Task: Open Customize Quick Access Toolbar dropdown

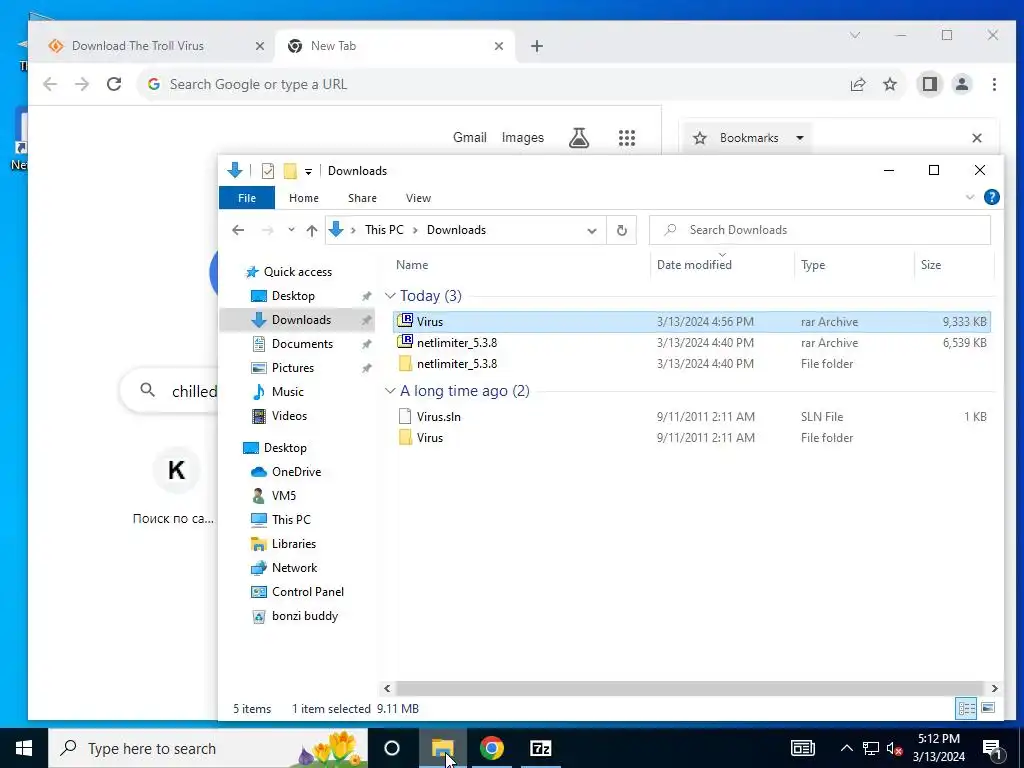Action: tap(308, 172)
